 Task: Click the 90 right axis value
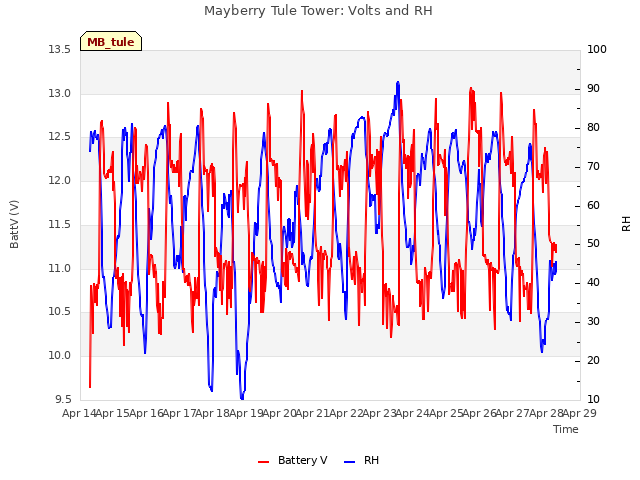[593, 89]
